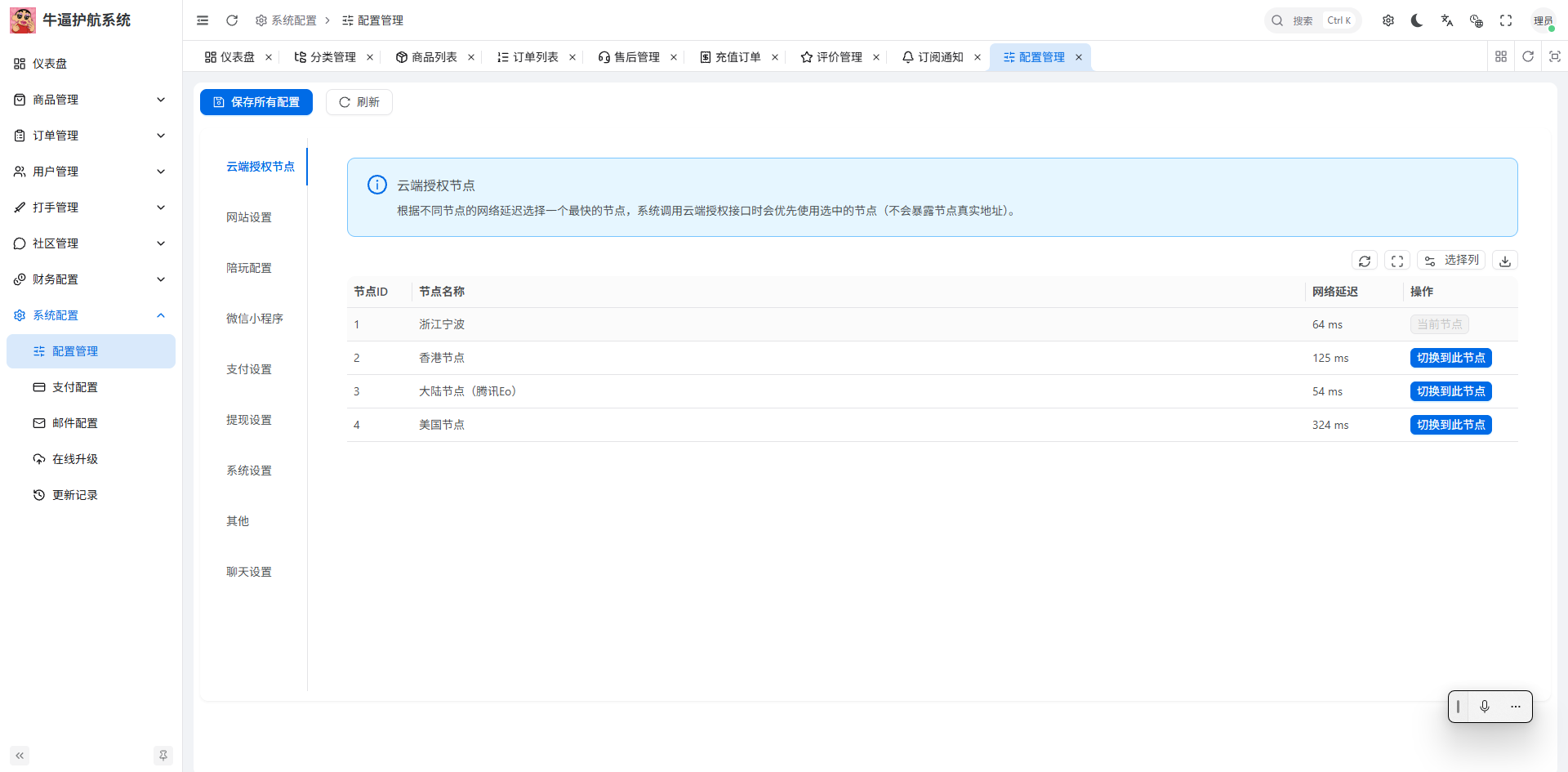Open the language translation icon
Image resolution: width=1568 pixels, height=772 pixels.
click(x=1446, y=20)
